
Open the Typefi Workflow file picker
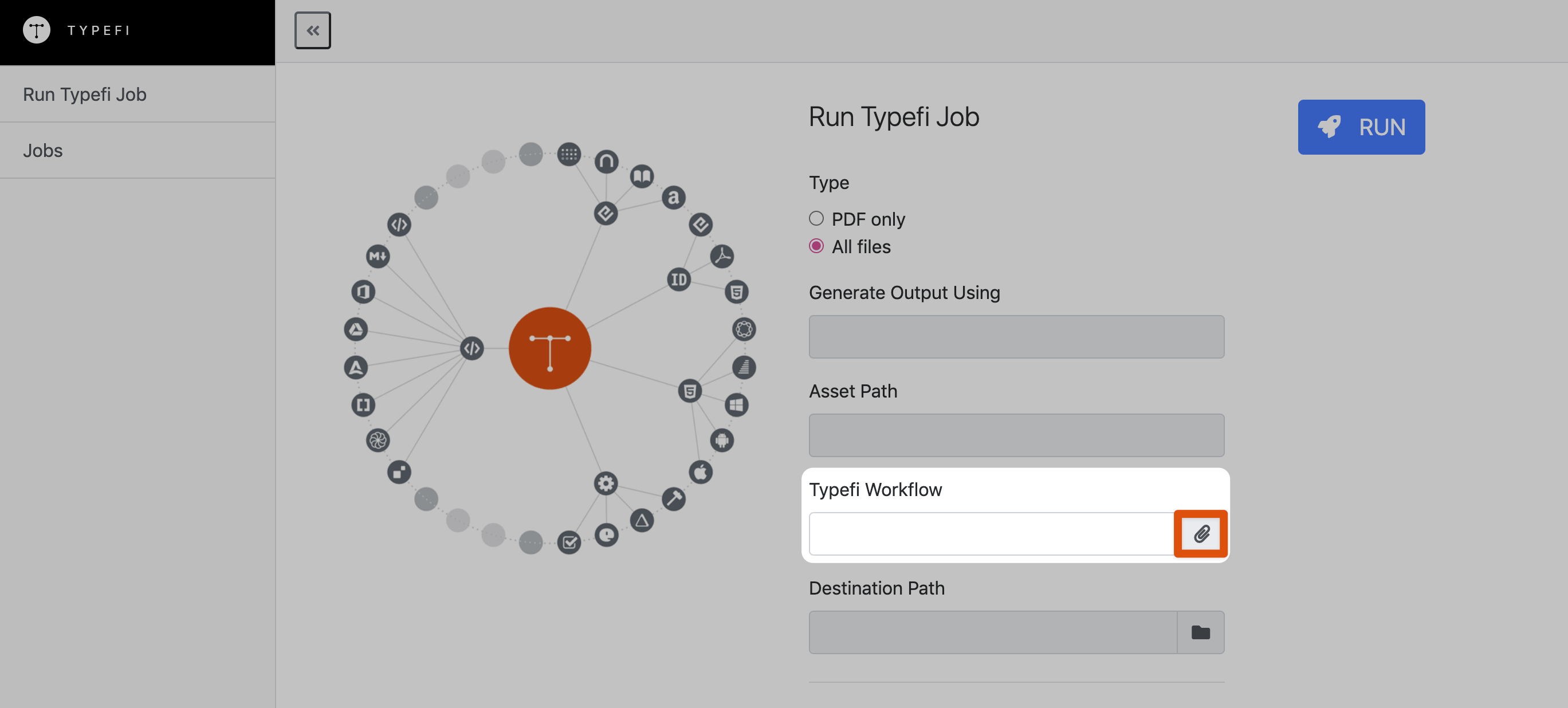(x=1200, y=533)
